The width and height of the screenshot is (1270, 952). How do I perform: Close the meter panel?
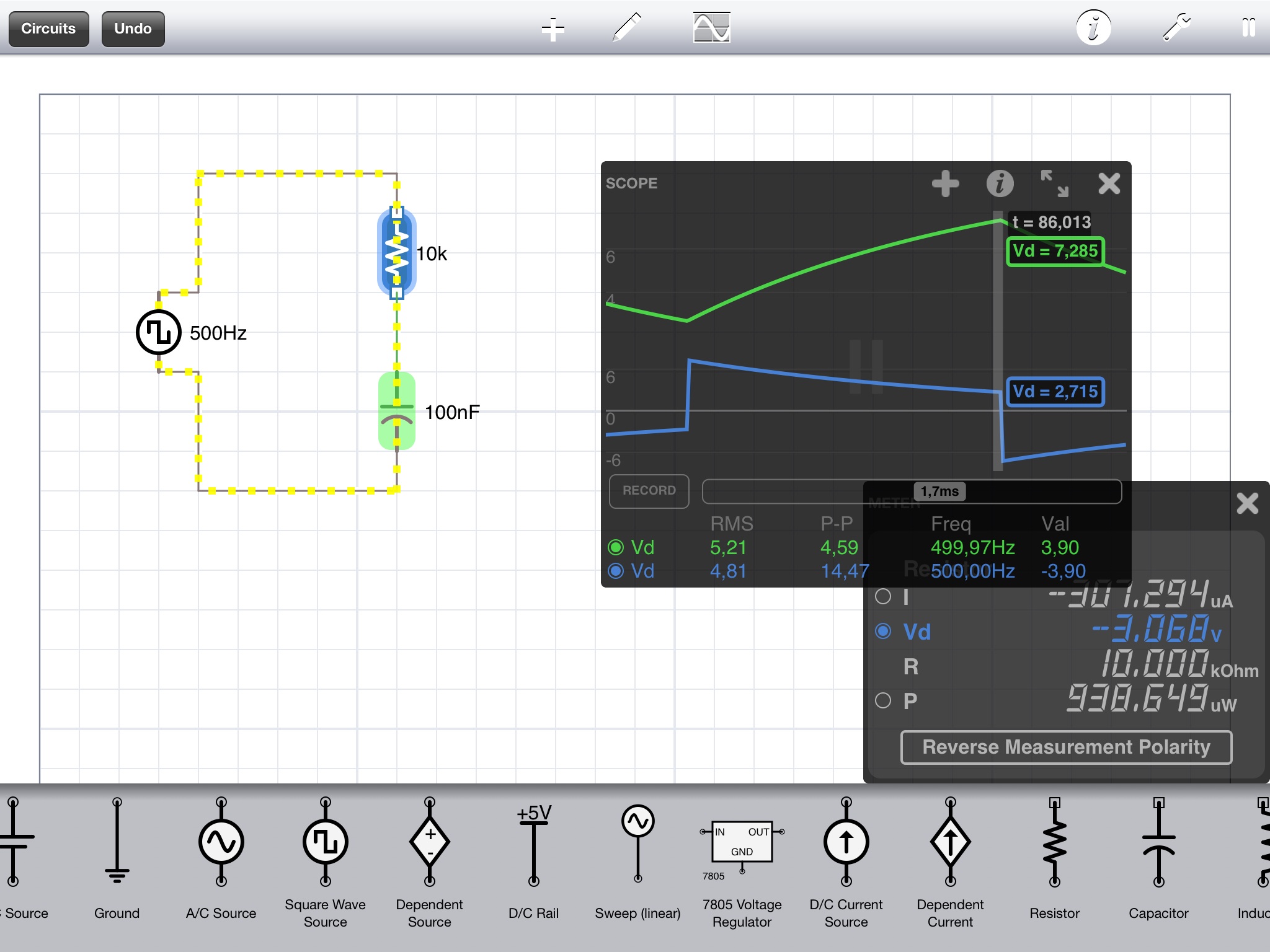click(x=1247, y=503)
